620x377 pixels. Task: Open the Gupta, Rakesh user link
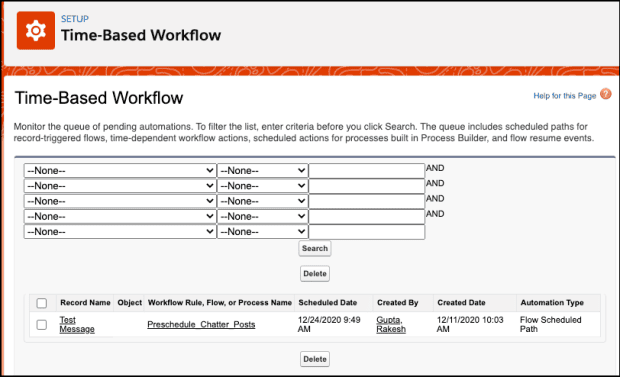click(x=391, y=324)
